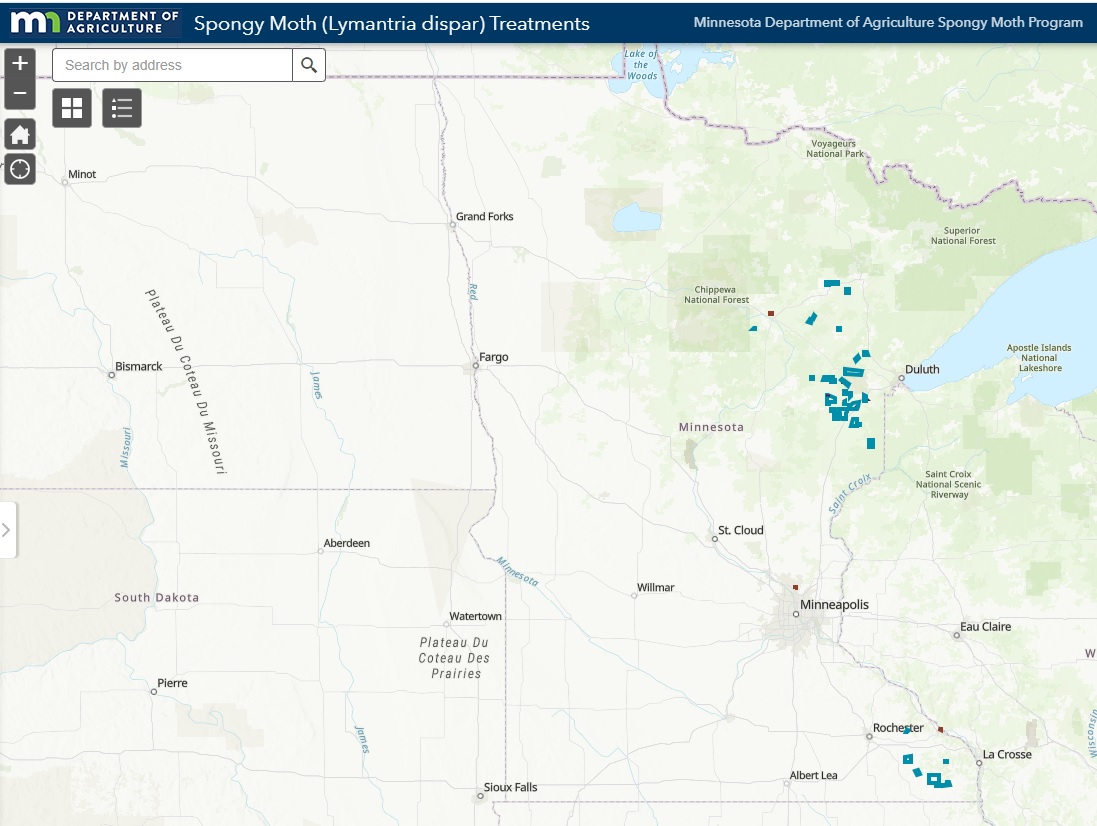The image size is (1097, 826).
Task: Click the Minnesota Department of Agriculture logo
Action: tap(94, 22)
